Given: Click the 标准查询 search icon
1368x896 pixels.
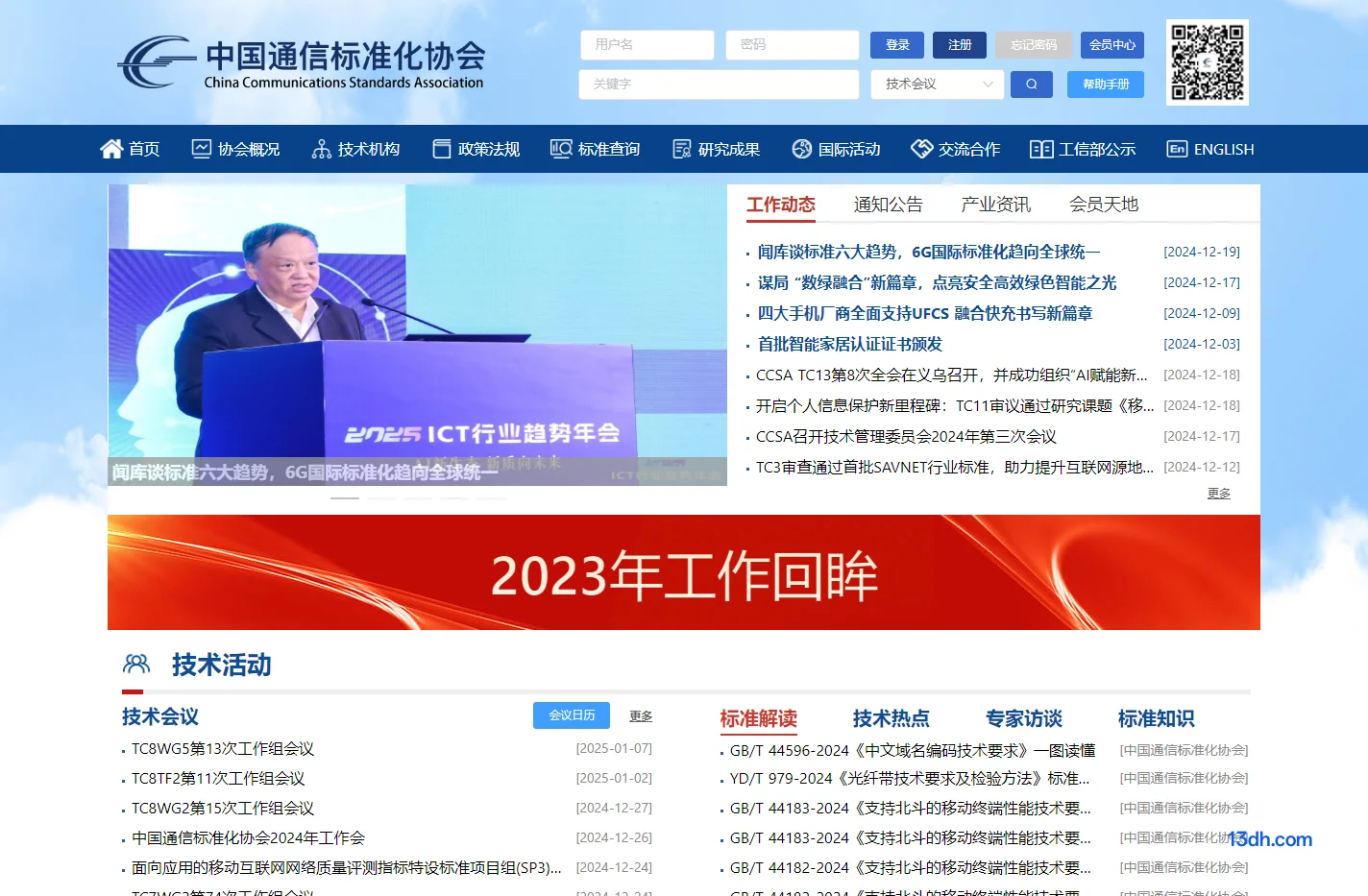Looking at the screenshot, I should [561, 149].
